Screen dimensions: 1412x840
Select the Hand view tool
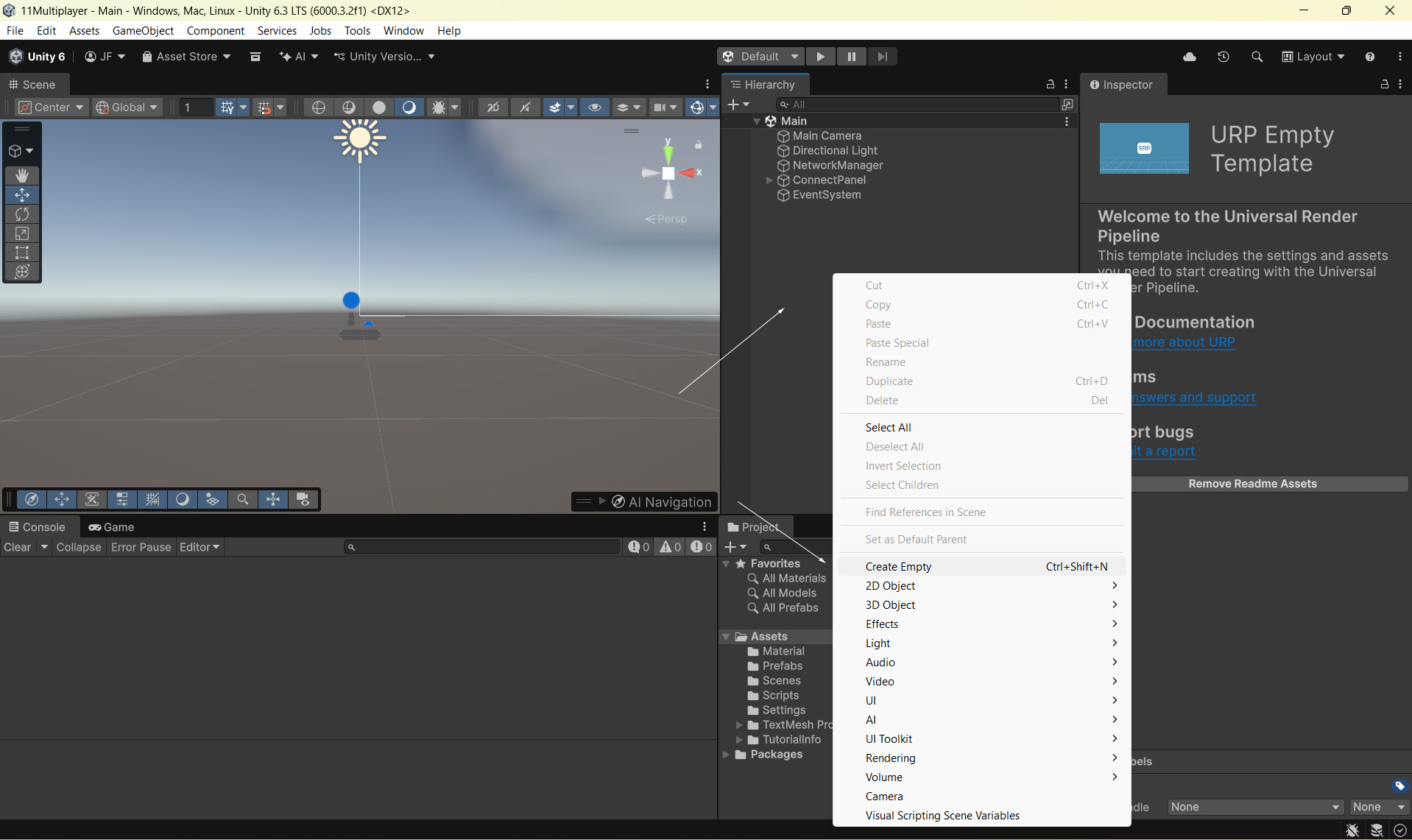(22, 175)
